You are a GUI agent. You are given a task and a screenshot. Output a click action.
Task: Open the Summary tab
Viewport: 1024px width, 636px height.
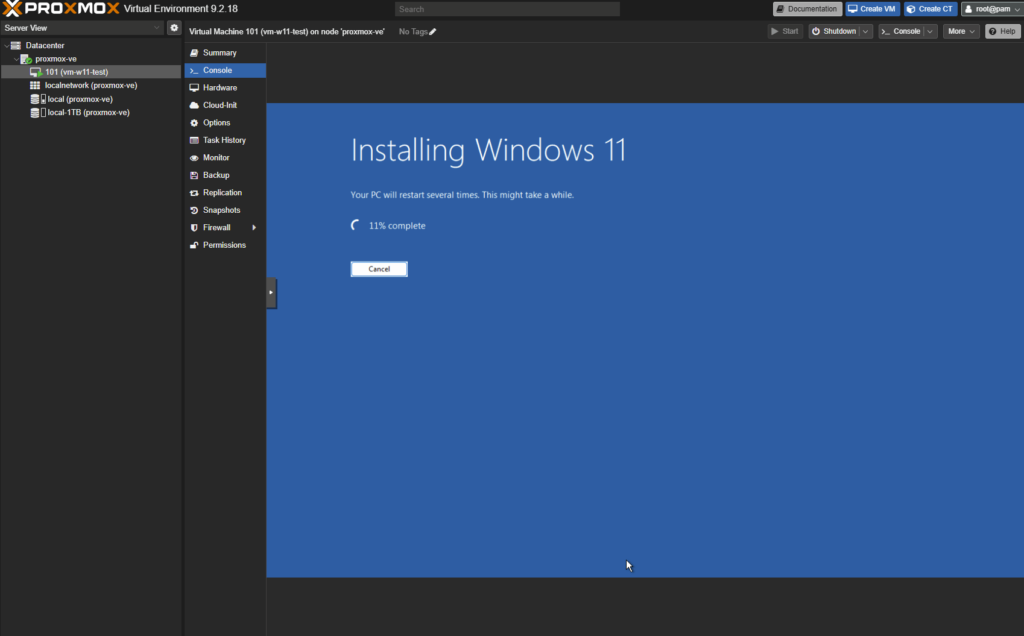click(225, 53)
